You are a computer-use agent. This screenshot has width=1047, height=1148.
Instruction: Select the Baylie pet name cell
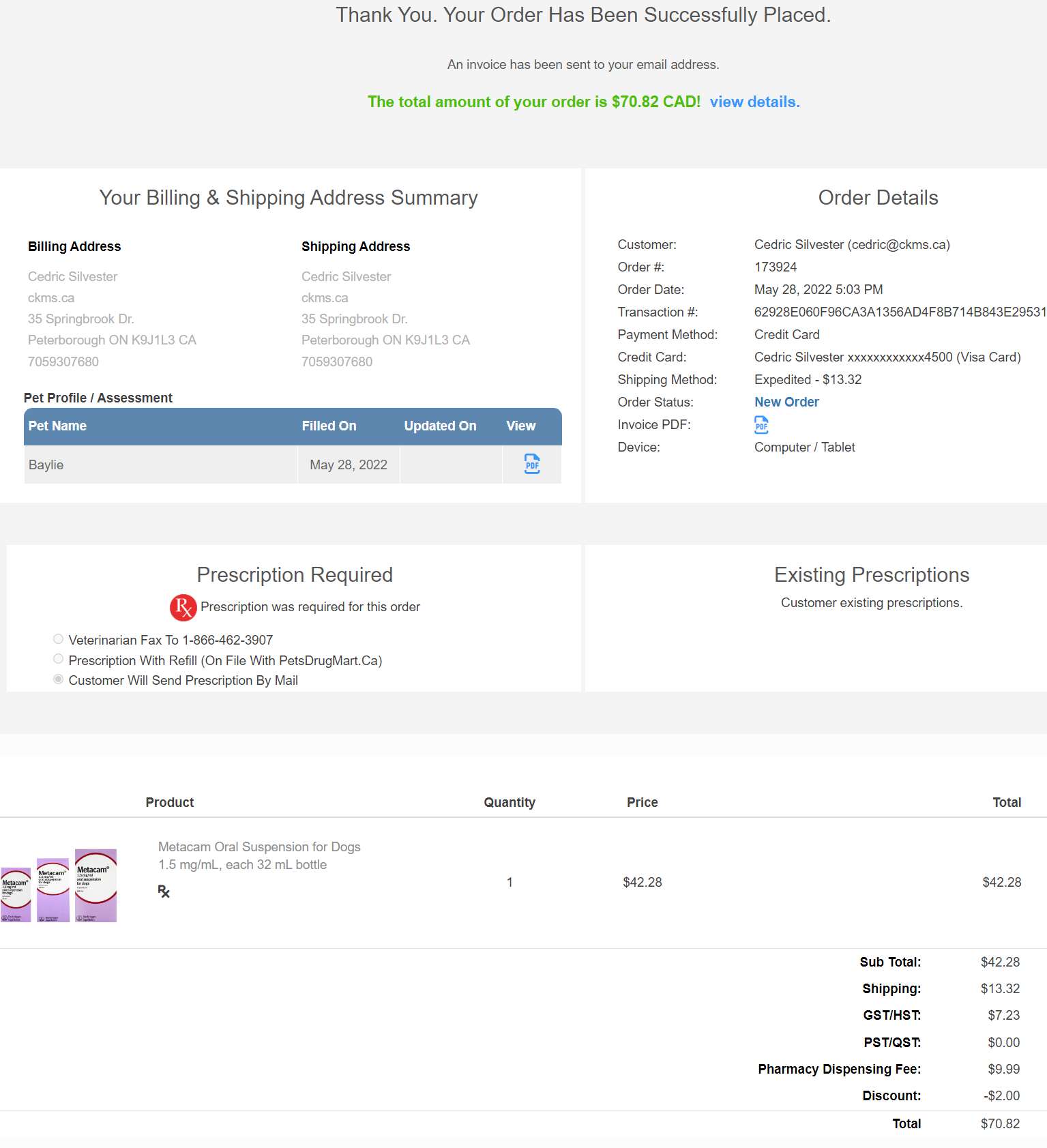pos(46,465)
